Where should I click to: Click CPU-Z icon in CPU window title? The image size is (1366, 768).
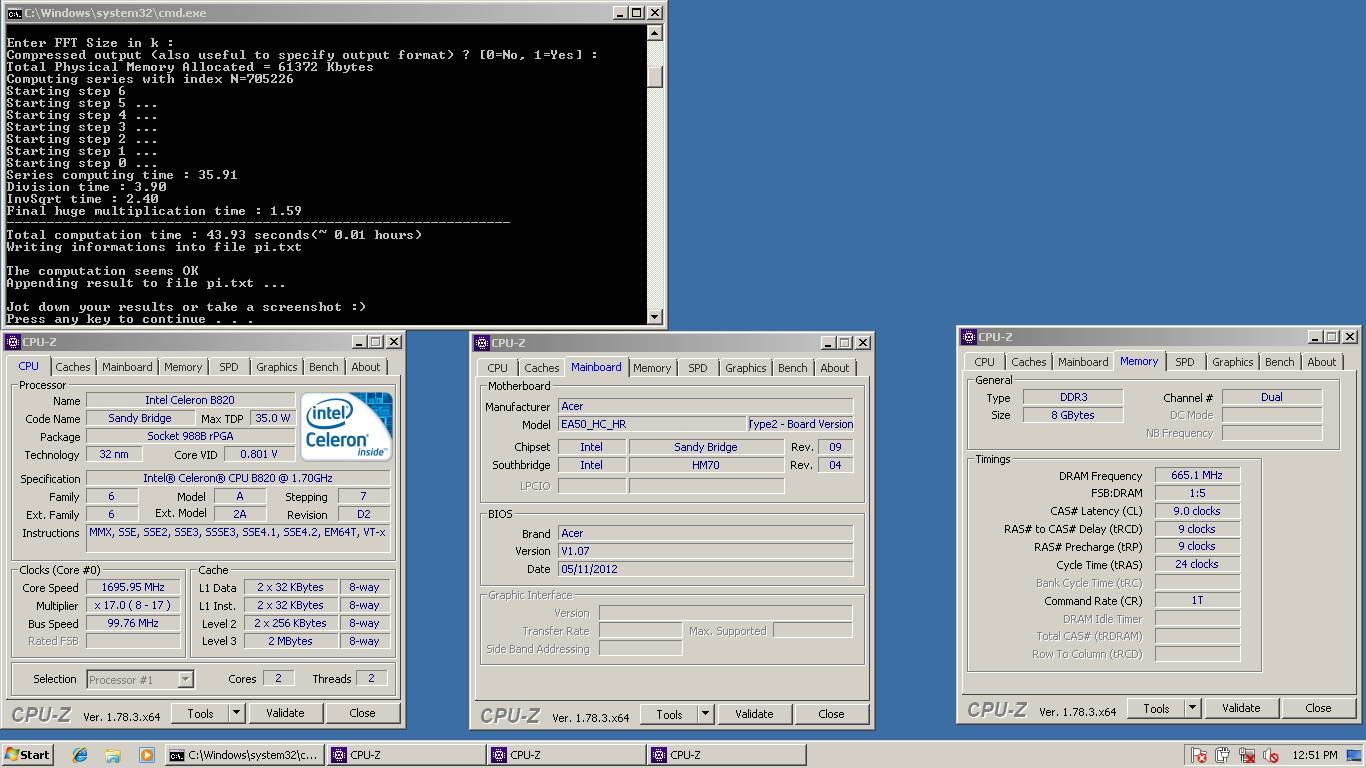(x=13, y=342)
